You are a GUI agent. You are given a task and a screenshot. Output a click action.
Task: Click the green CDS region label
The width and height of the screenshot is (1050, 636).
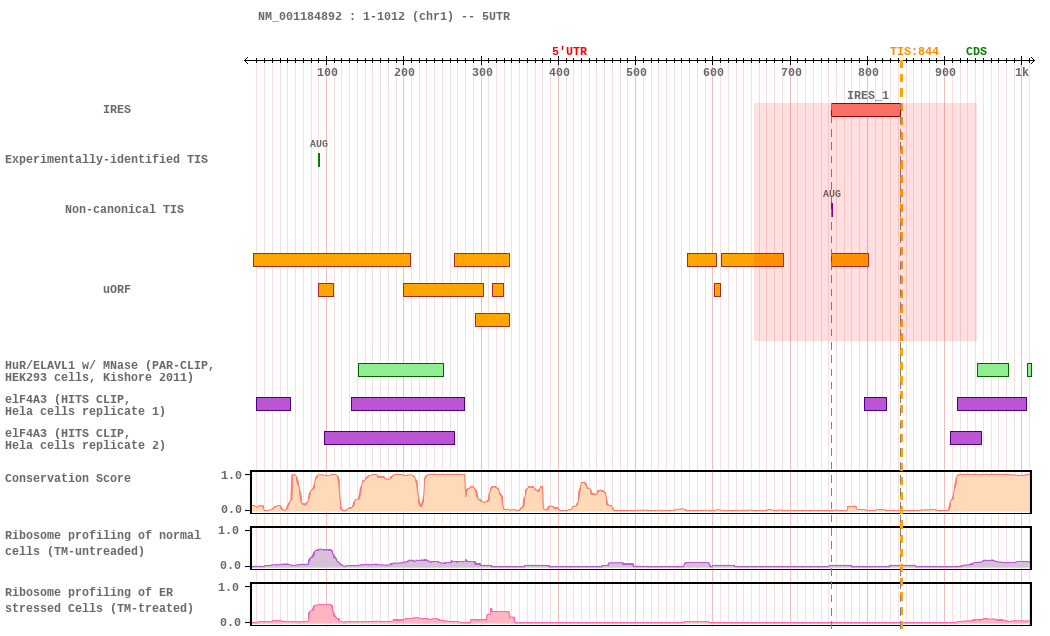(976, 52)
